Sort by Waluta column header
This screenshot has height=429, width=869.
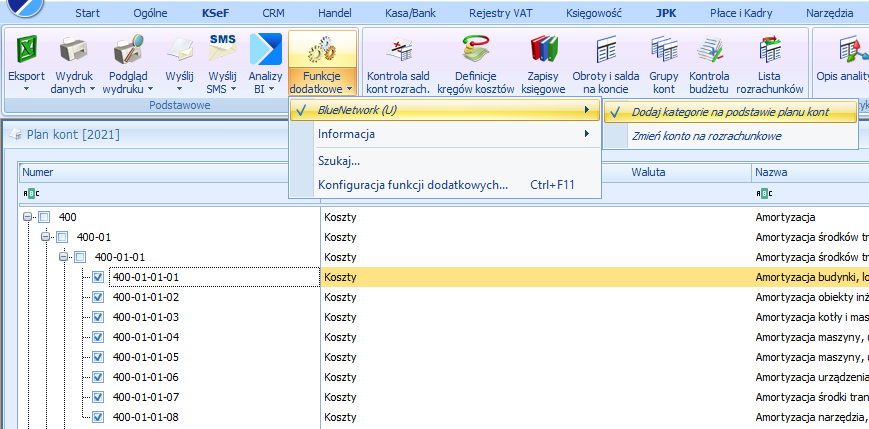(648, 172)
